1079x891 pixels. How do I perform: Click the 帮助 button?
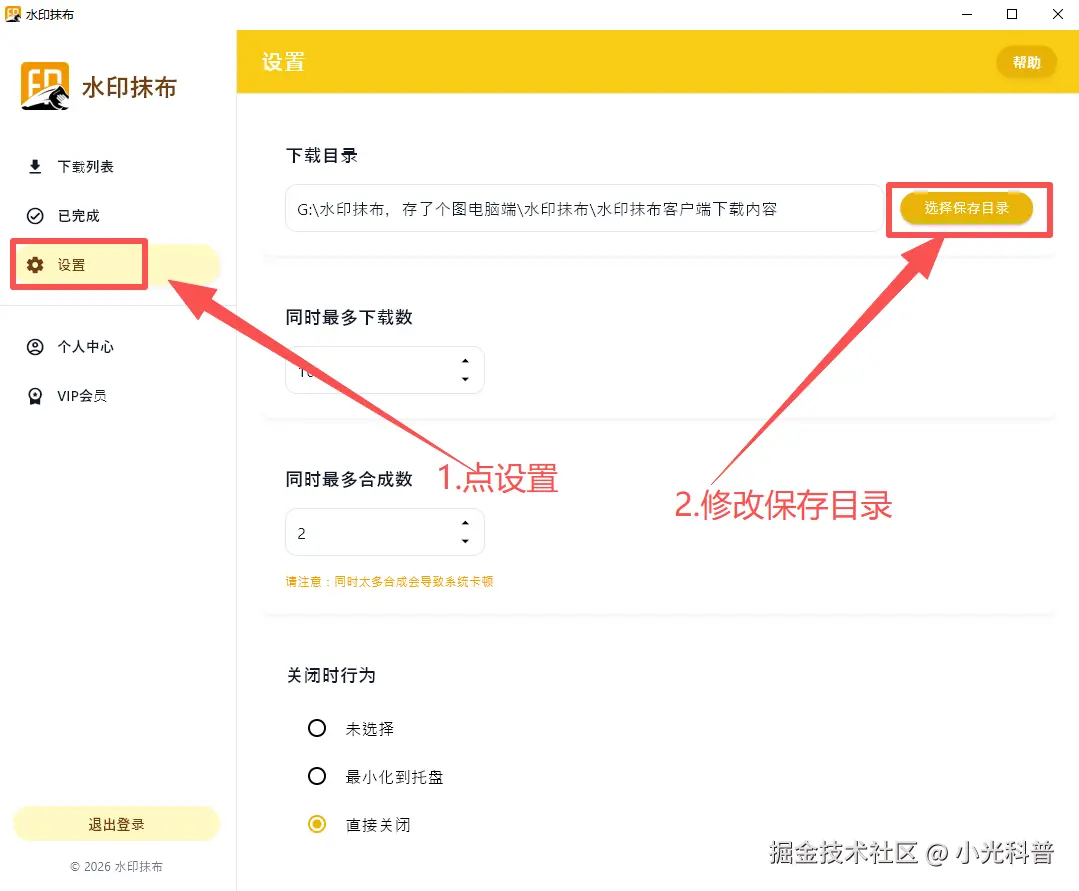pos(1026,63)
